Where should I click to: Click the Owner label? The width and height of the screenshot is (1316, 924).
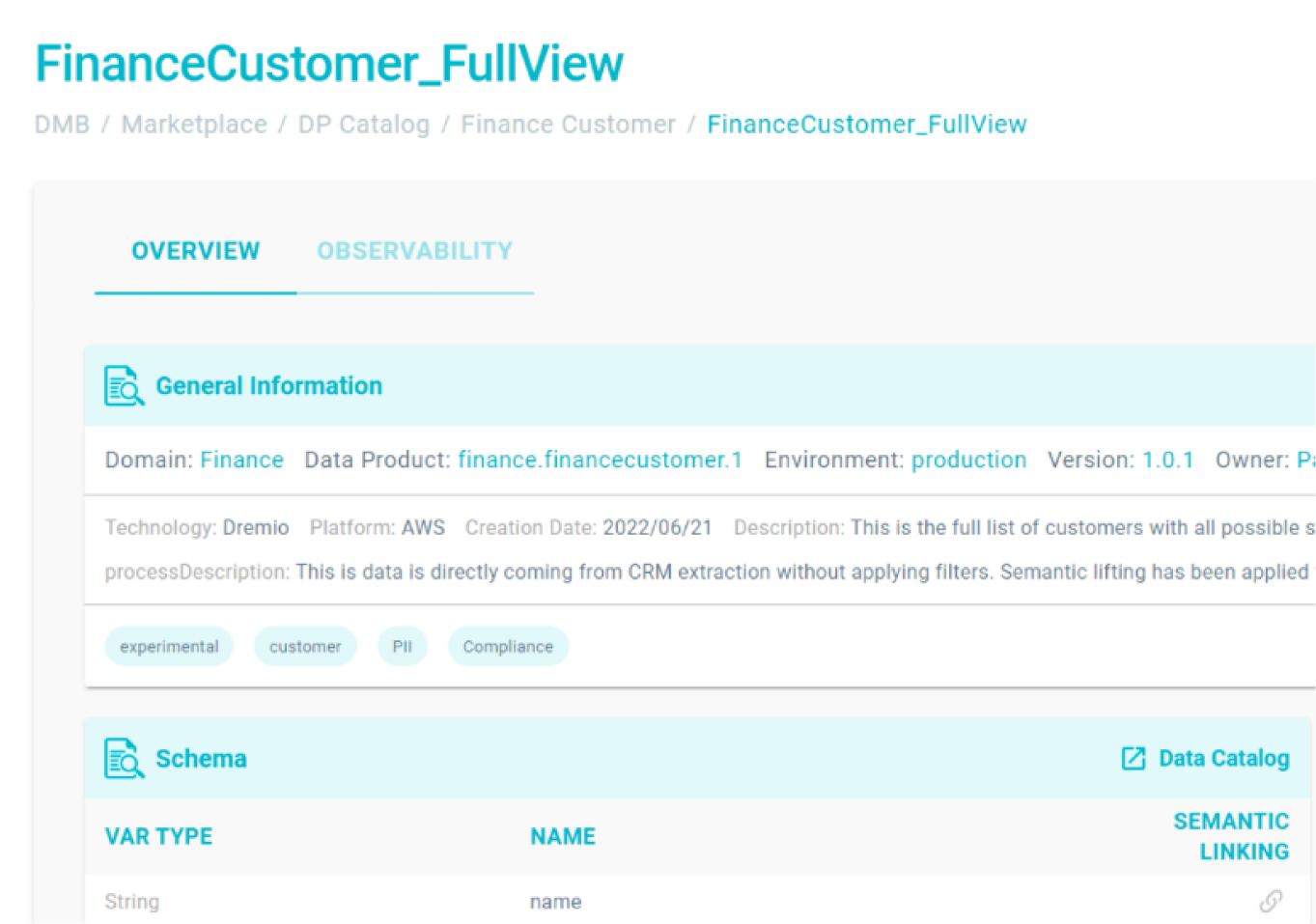[1252, 460]
